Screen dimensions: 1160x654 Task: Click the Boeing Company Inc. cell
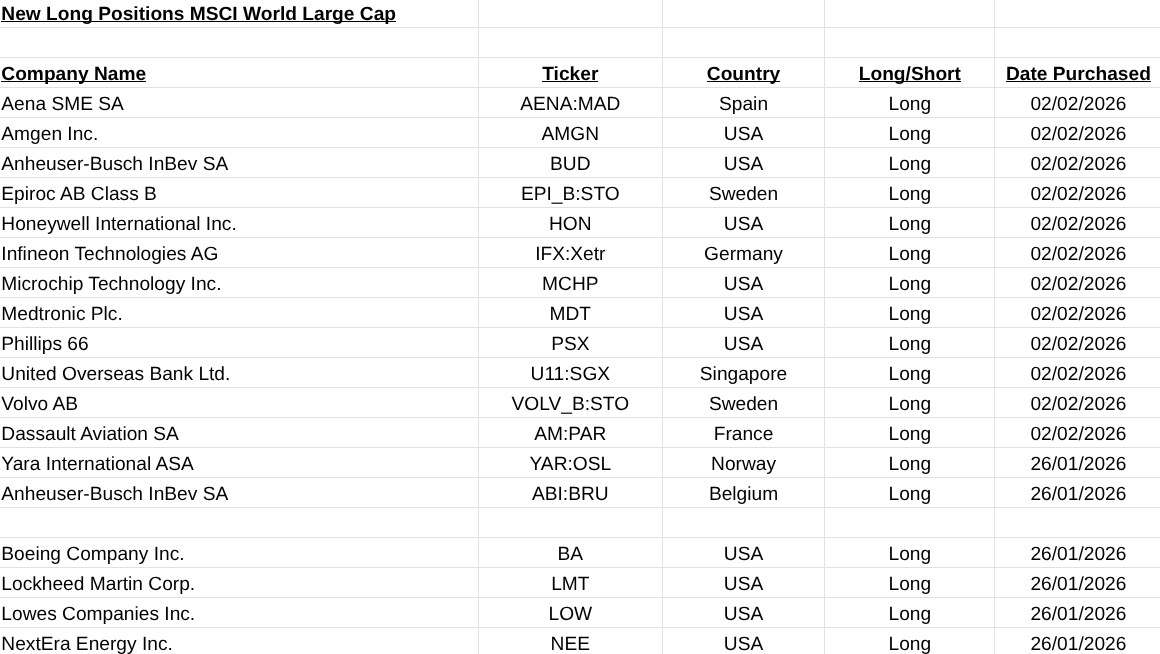pyautogui.click(x=93, y=554)
